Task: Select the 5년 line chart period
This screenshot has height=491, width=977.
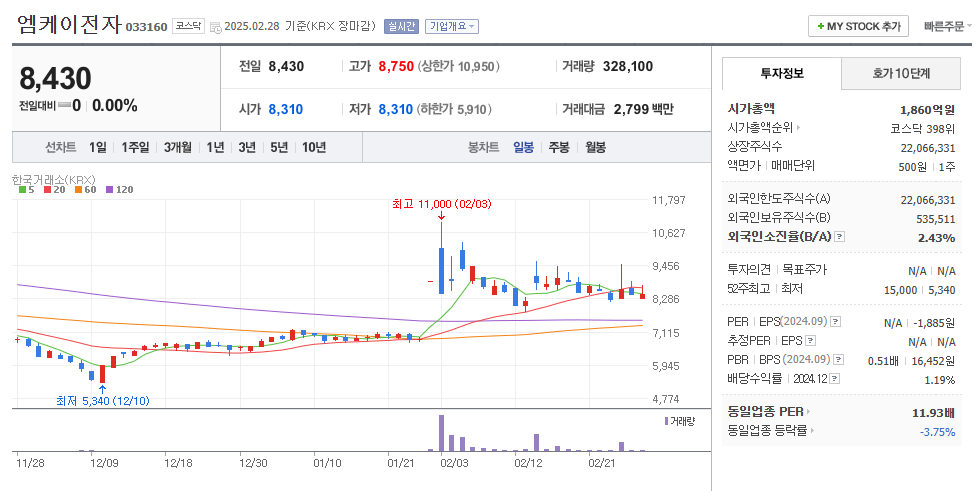Action: 279,147
